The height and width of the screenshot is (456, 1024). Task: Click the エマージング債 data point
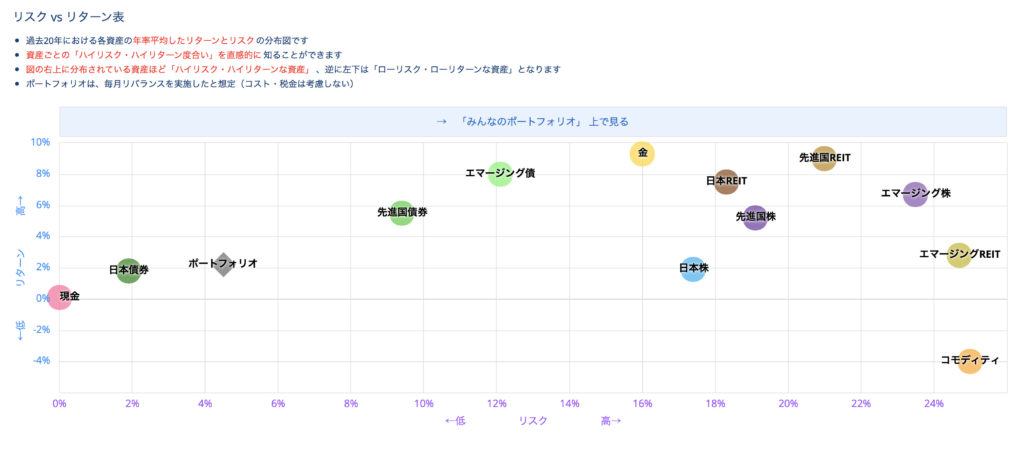click(500, 174)
